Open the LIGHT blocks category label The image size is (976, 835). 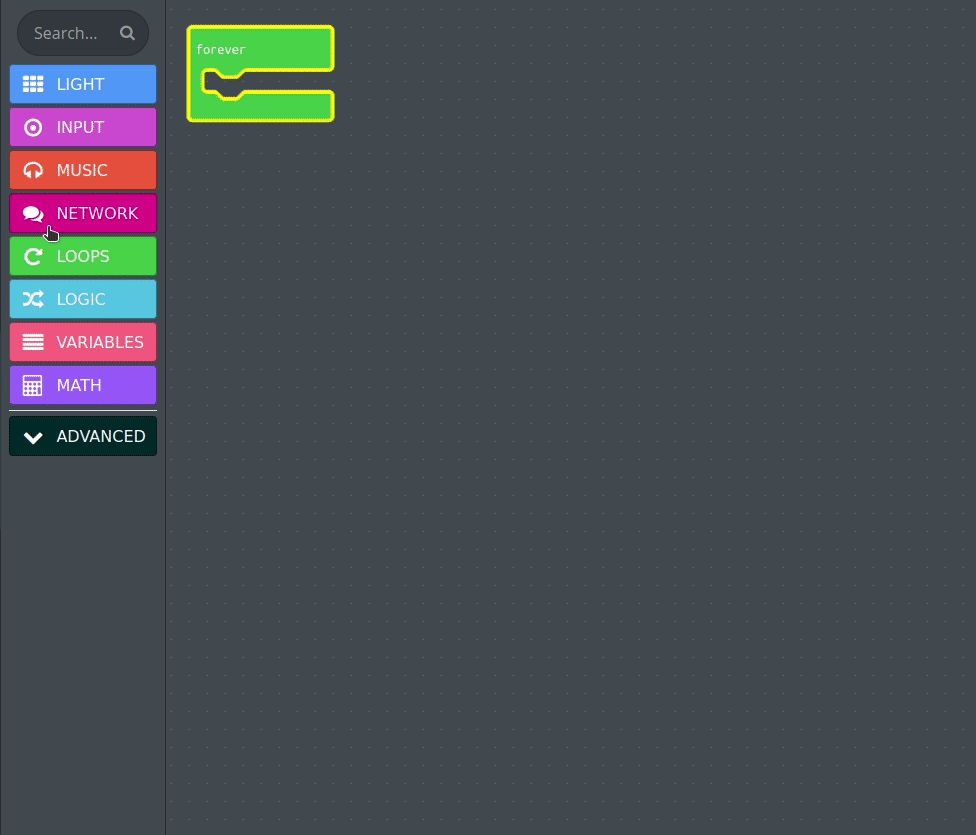point(80,85)
